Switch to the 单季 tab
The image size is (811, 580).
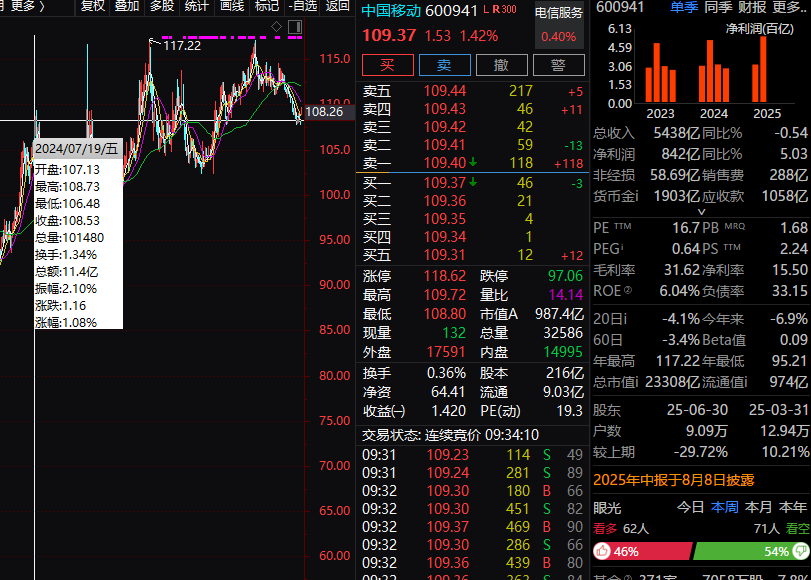[684, 7]
